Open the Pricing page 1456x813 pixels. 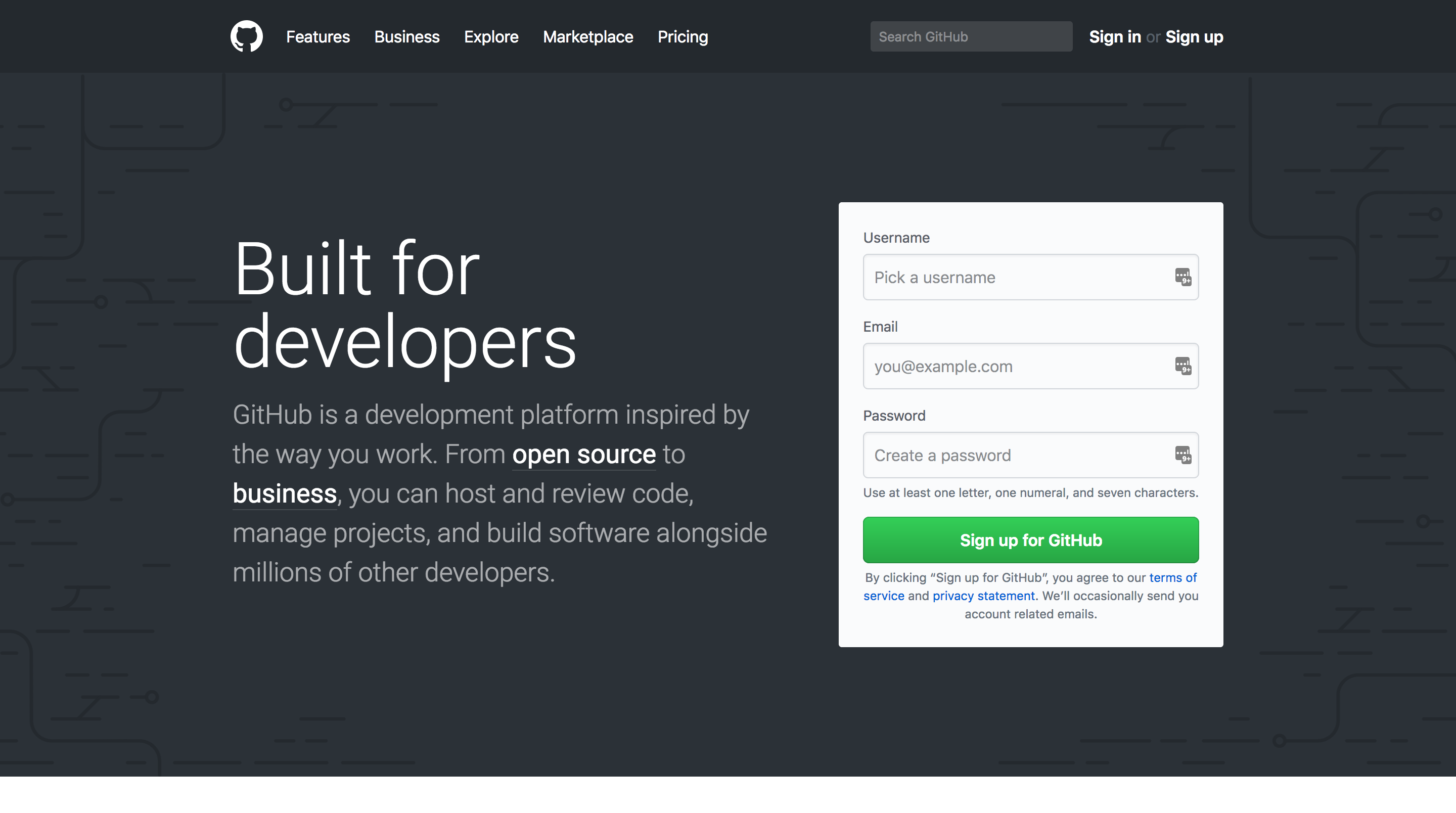coord(682,37)
